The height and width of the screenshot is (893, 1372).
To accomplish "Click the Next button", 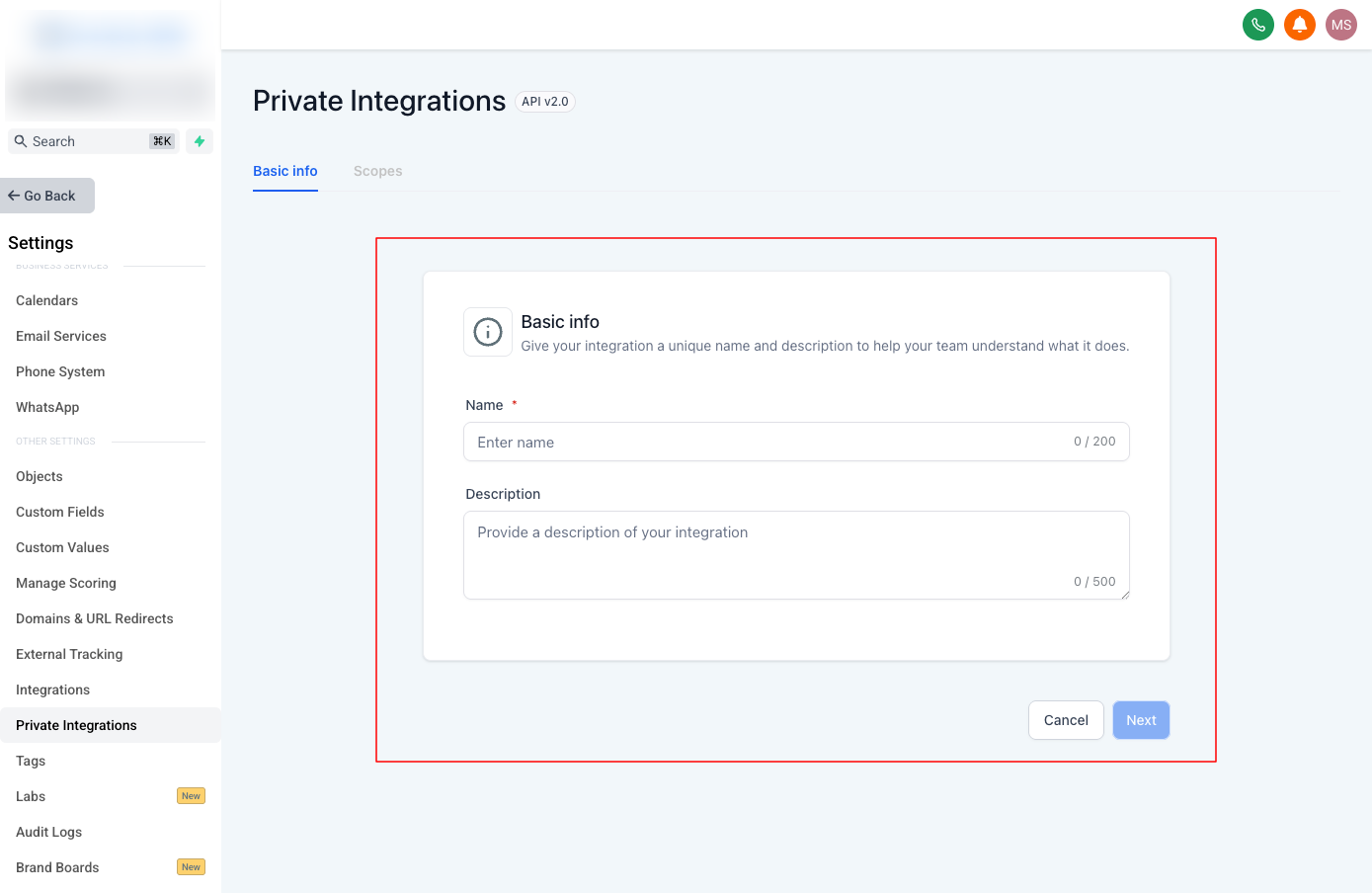I will pos(1140,720).
